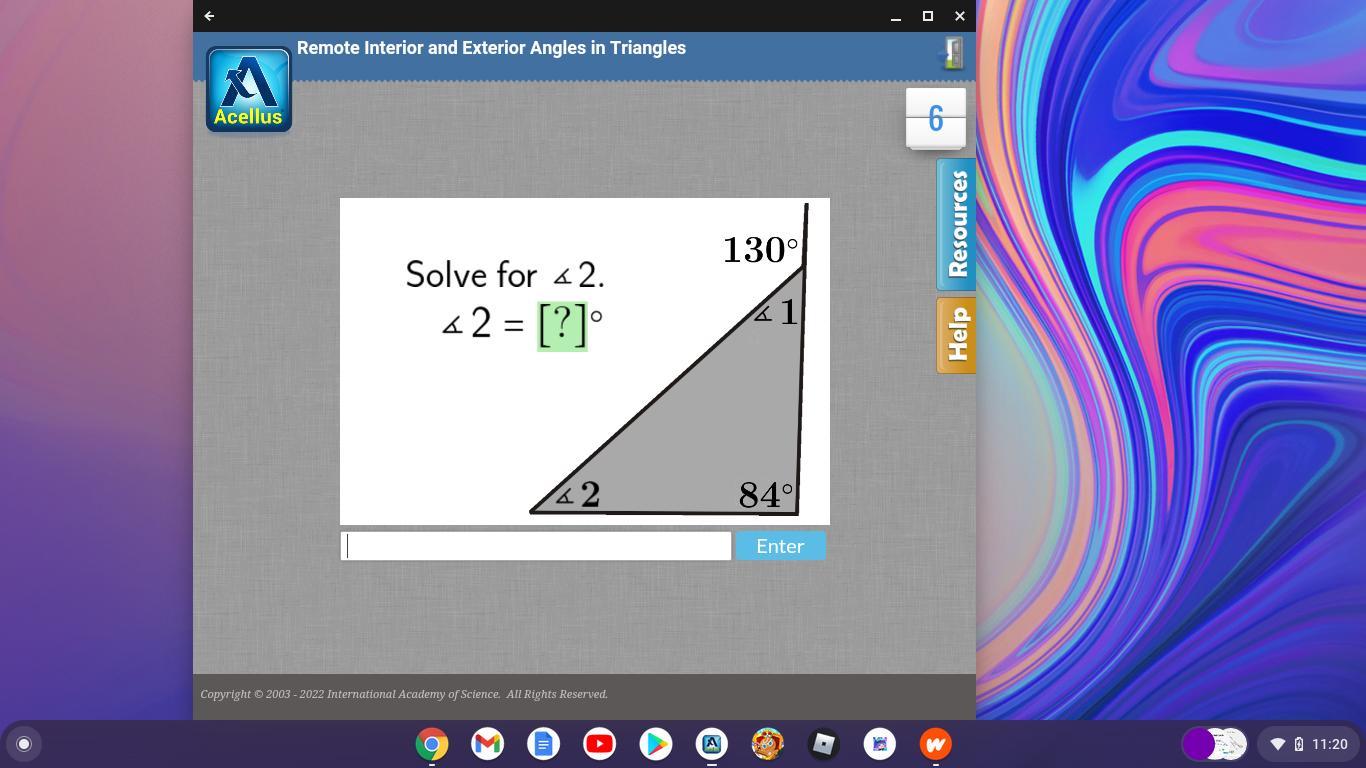Open the pixel-art app icon beside Roblox
Screen dimensions: 1366x768
tap(880, 744)
